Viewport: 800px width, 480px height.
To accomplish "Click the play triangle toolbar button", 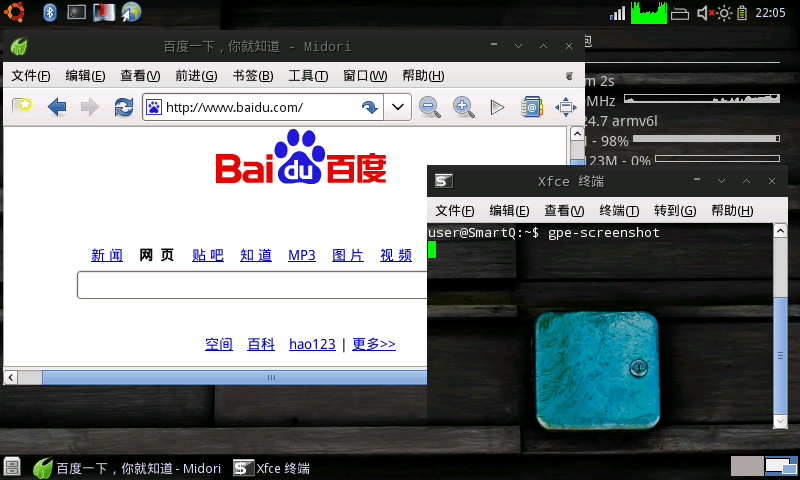I will (x=497, y=107).
